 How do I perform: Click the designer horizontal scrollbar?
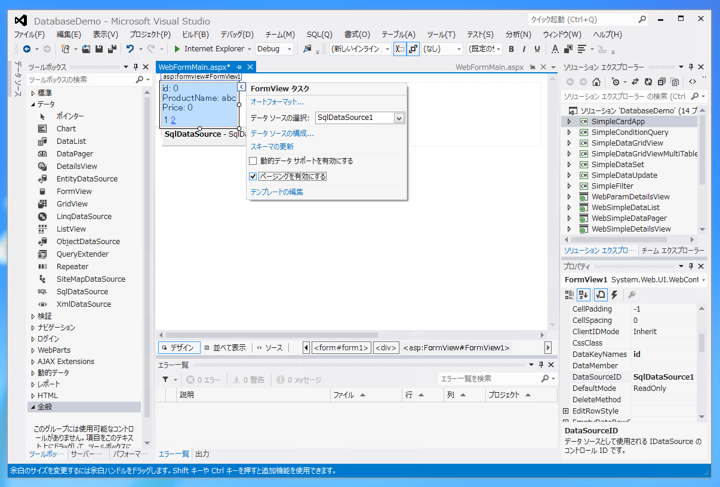point(271,335)
